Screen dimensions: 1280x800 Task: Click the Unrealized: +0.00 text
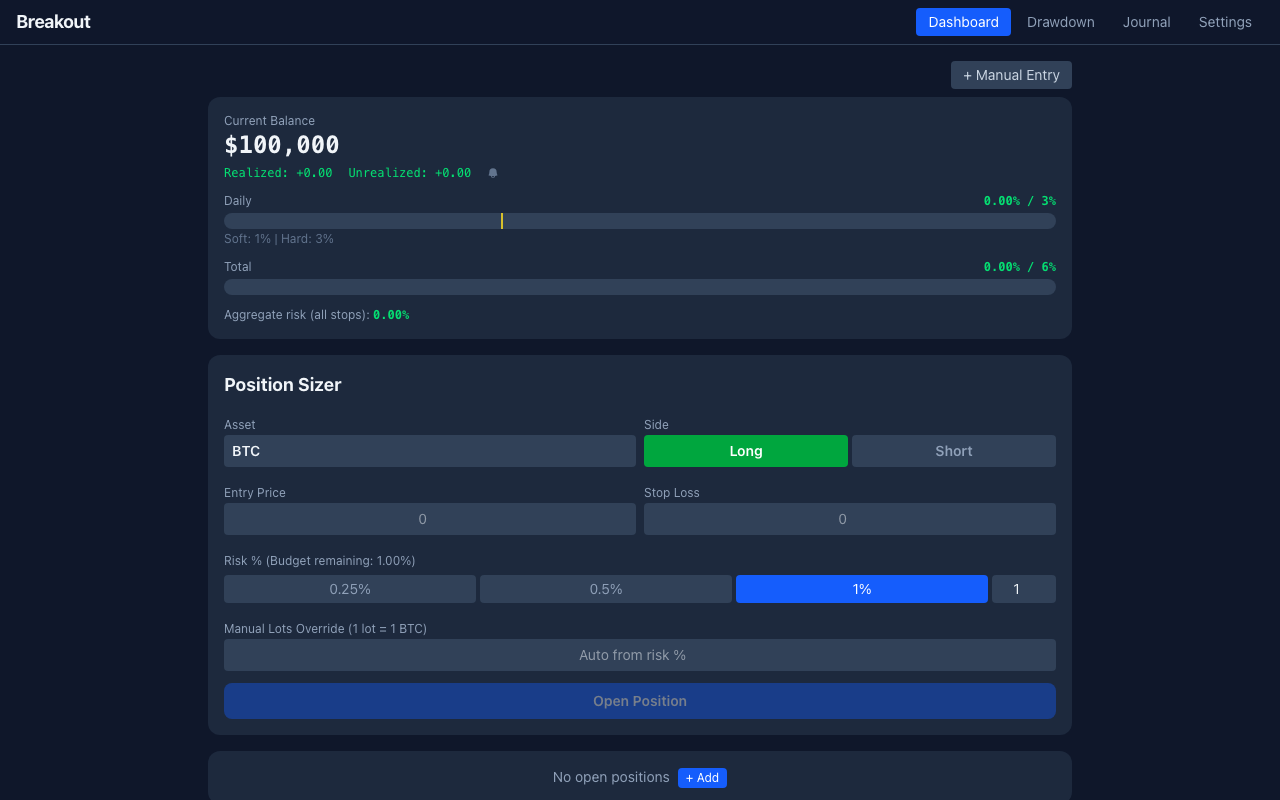pyautogui.click(x=410, y=173)
